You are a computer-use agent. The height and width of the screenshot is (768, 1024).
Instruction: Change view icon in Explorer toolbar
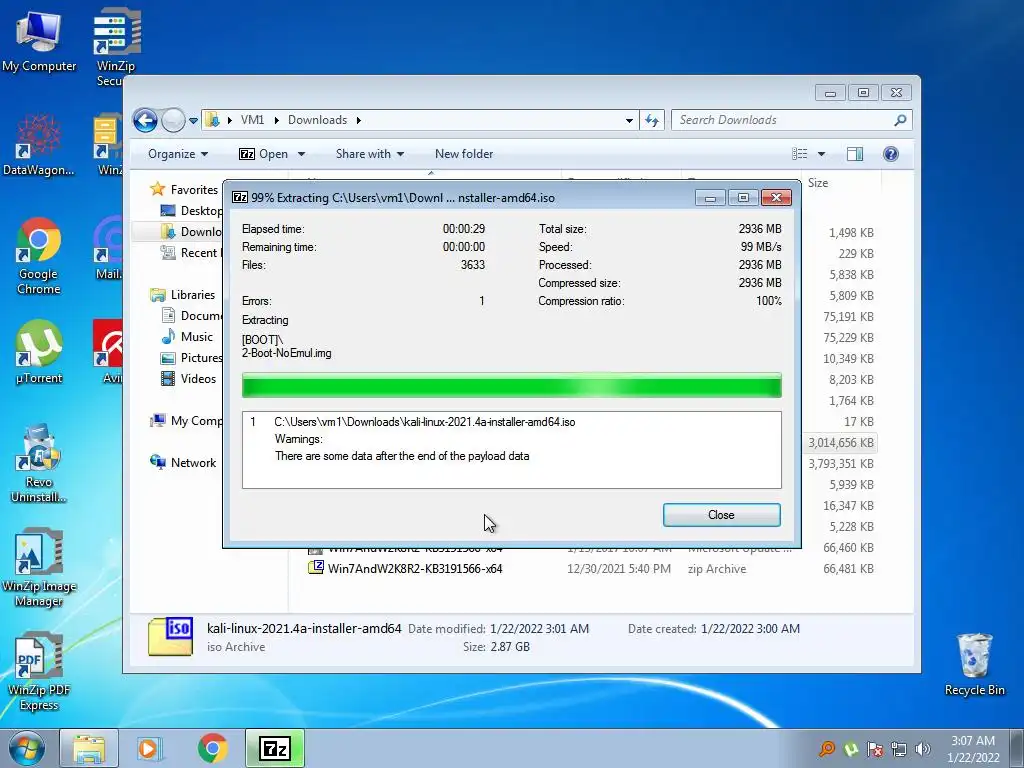tap(800, 153)
